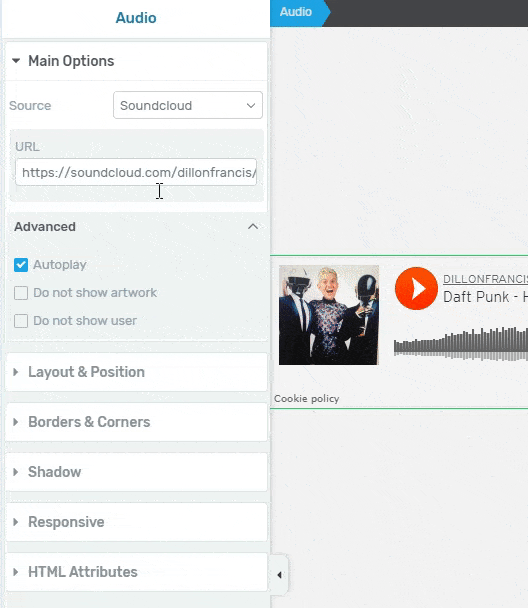Click the HTML Attributes arrow icon

(16, 572)
